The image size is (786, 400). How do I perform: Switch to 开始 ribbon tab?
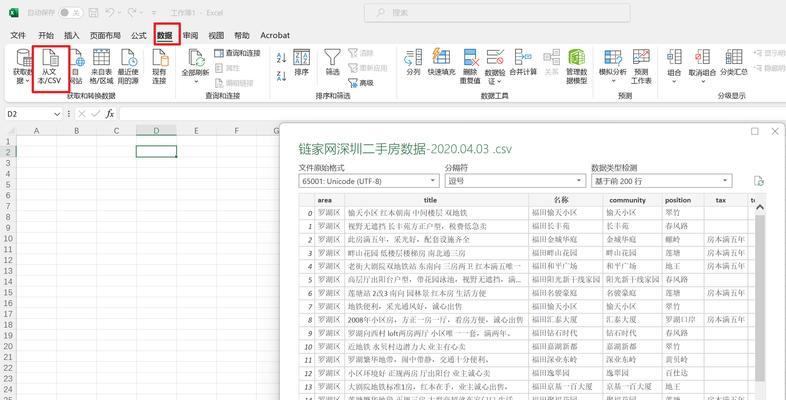(x=46, y=36)
